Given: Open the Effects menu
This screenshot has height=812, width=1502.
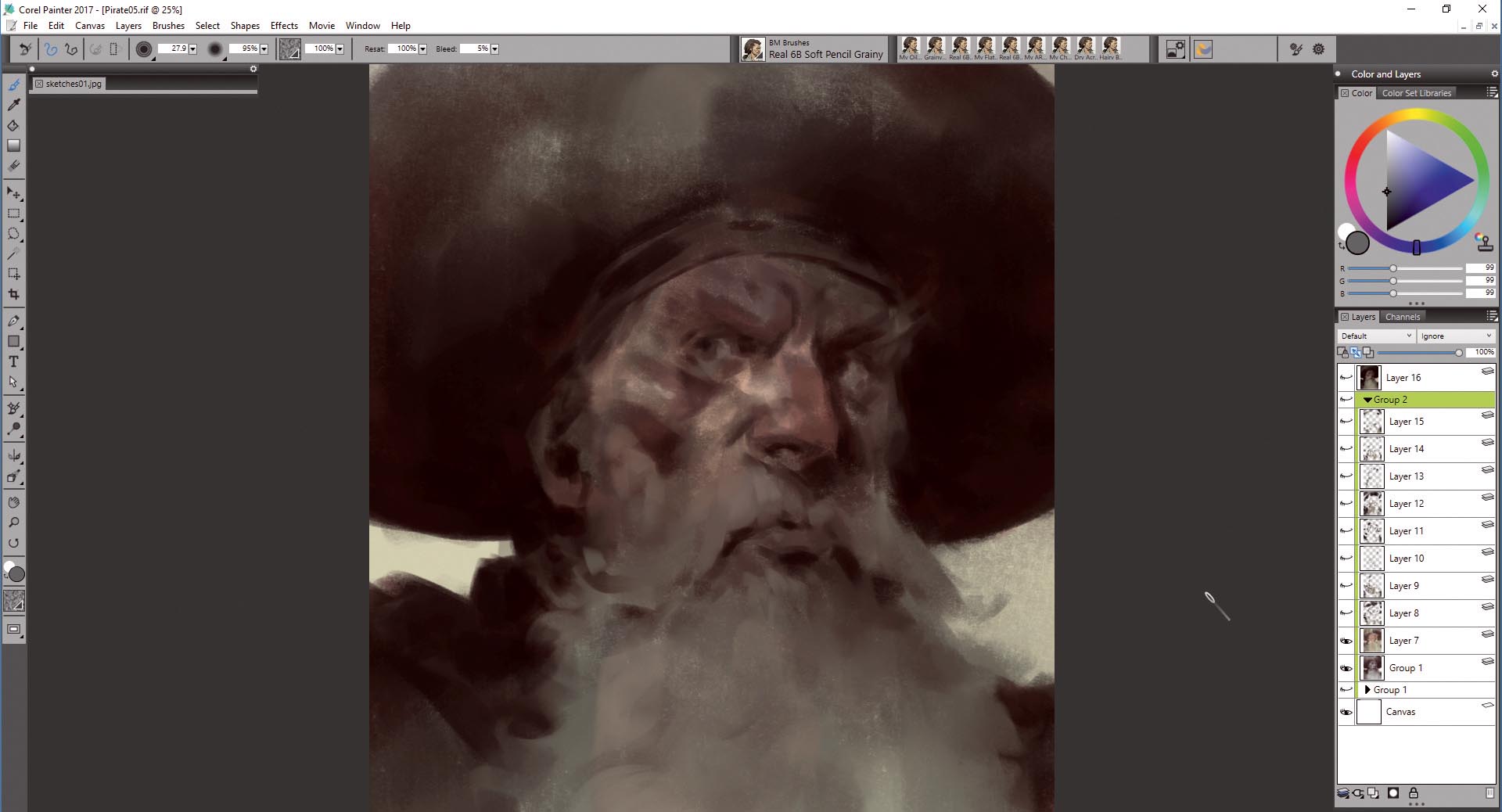Looking at the screenshot, I should (284, 26).
